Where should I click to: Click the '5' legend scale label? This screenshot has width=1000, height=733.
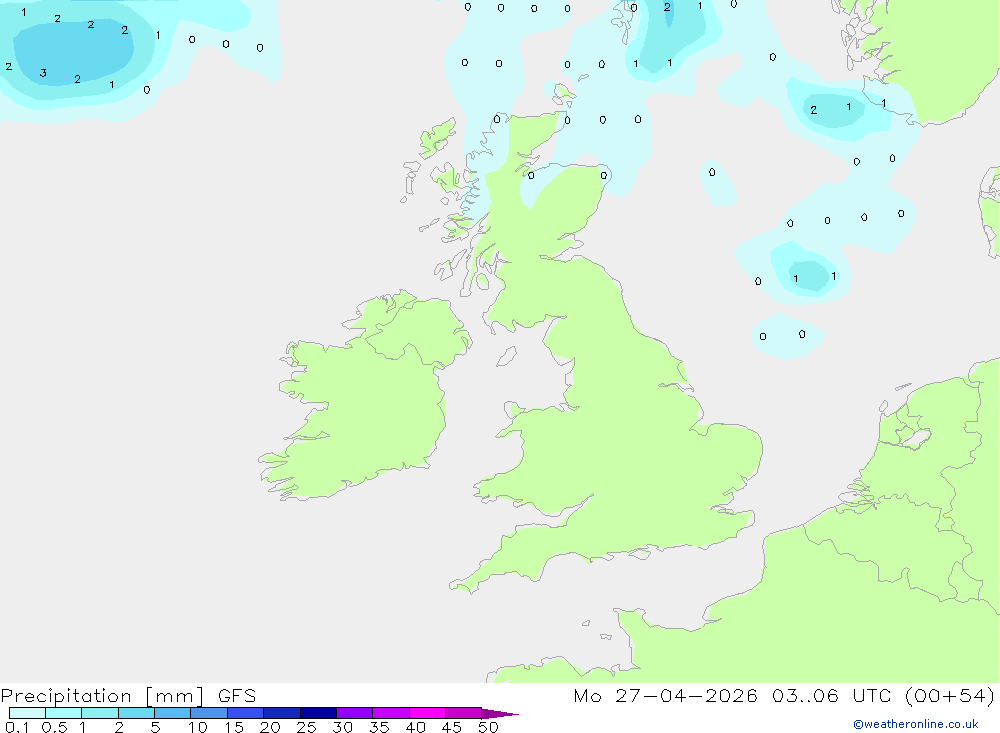[155, 727]
